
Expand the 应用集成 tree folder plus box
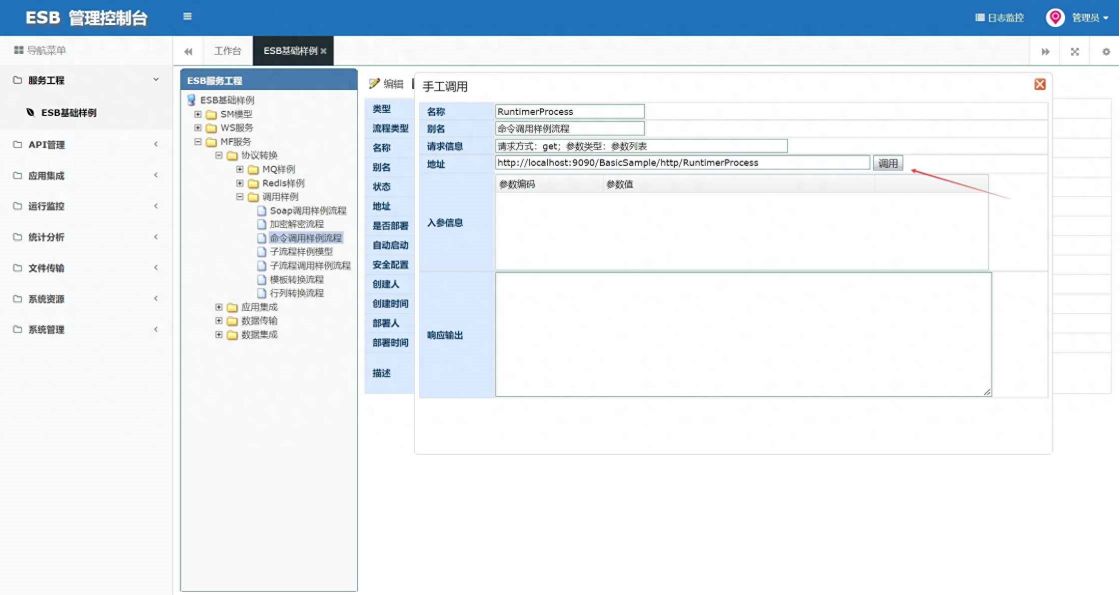(x=219, y=306)
